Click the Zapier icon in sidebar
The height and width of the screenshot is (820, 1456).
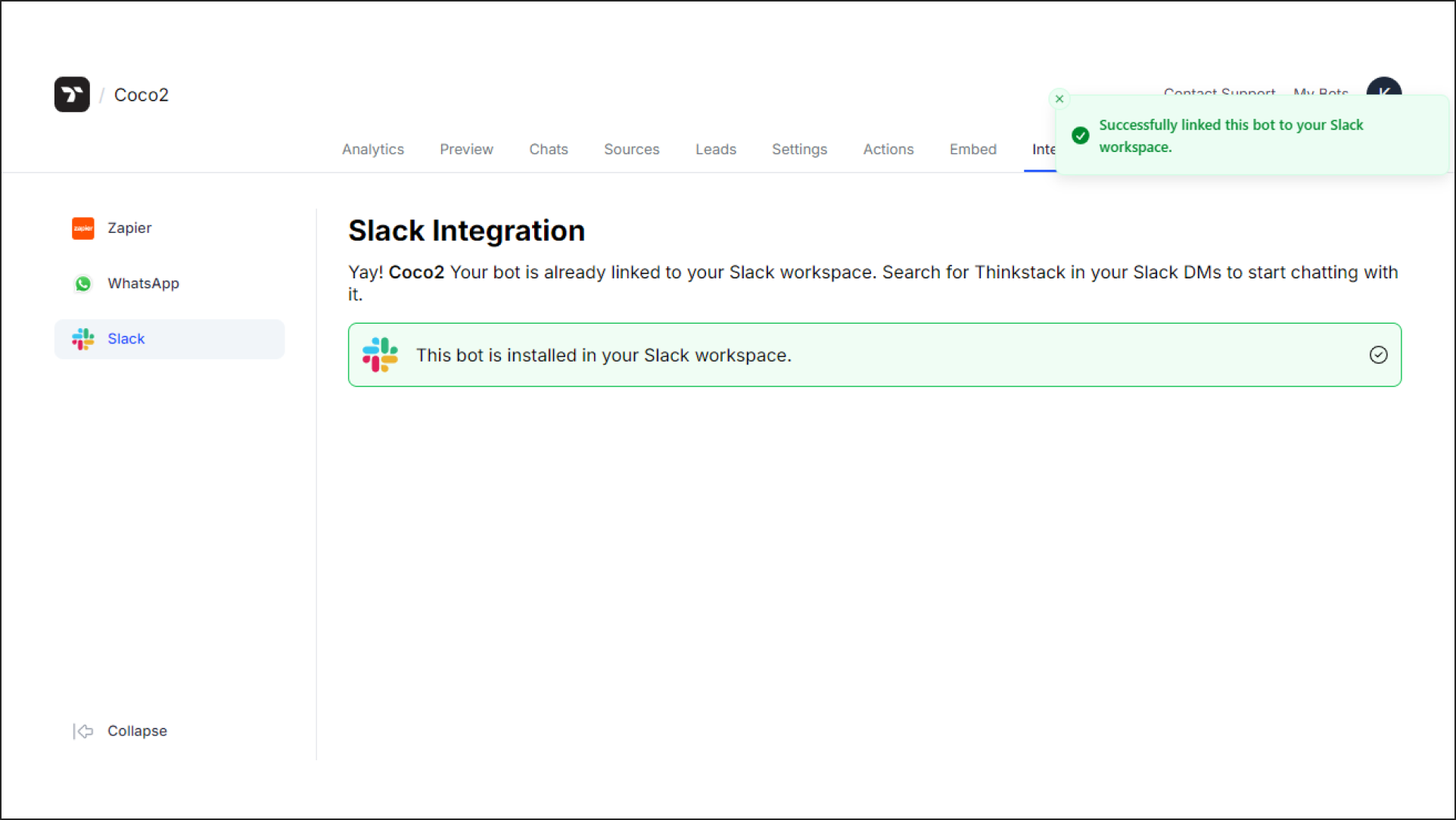point(83,228)
